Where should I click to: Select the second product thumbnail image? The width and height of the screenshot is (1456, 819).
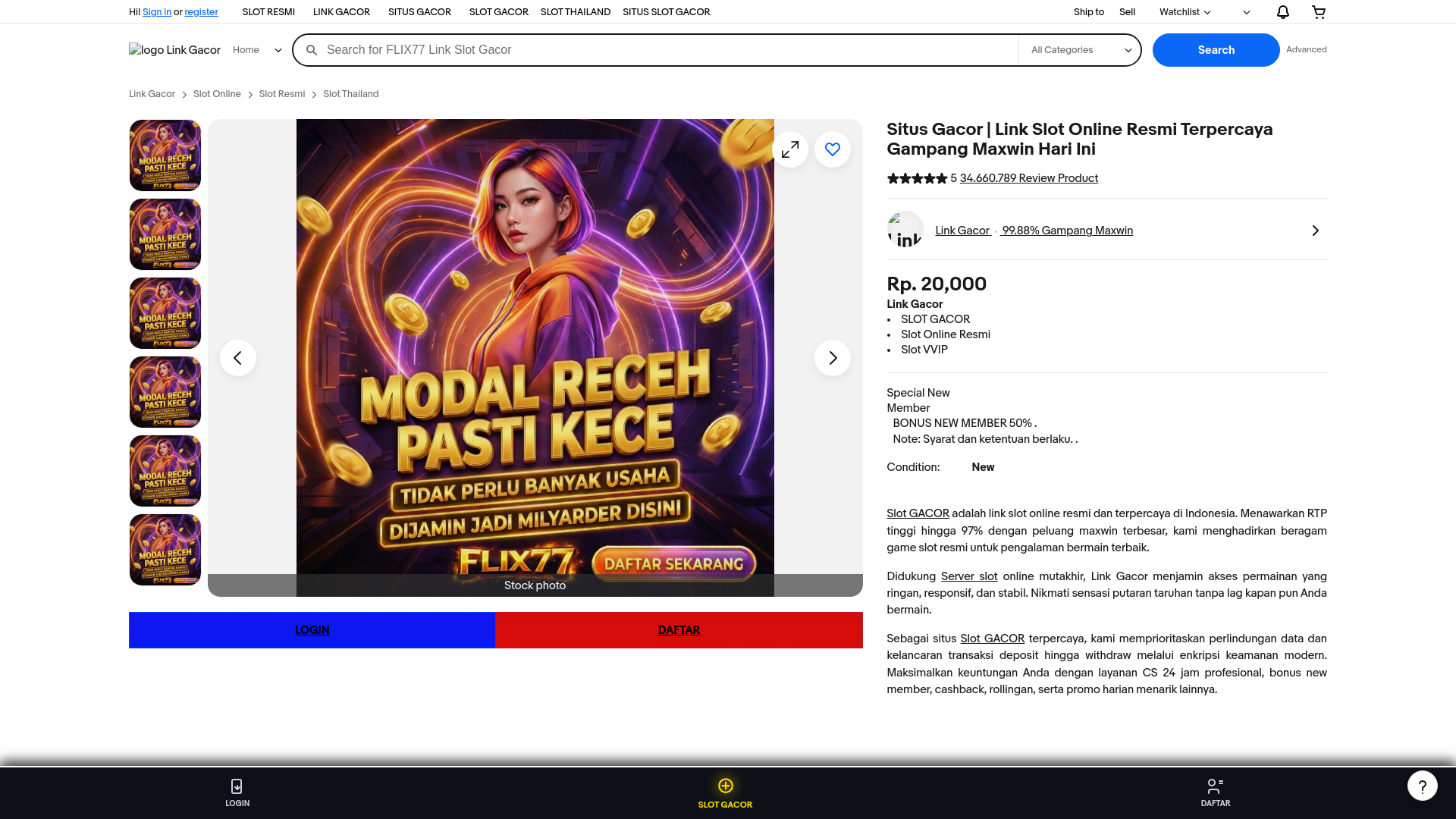pyautogui.click(x=165, y=234)
